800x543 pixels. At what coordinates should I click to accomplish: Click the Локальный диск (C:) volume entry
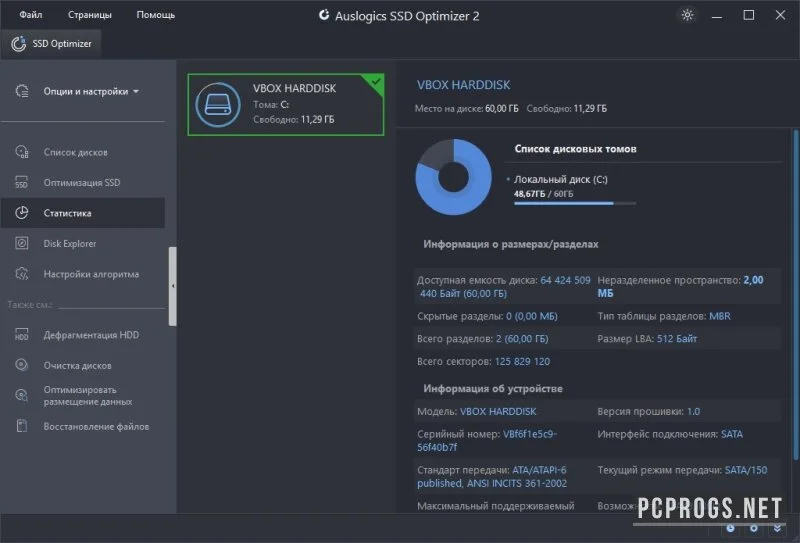click(560, 179)
